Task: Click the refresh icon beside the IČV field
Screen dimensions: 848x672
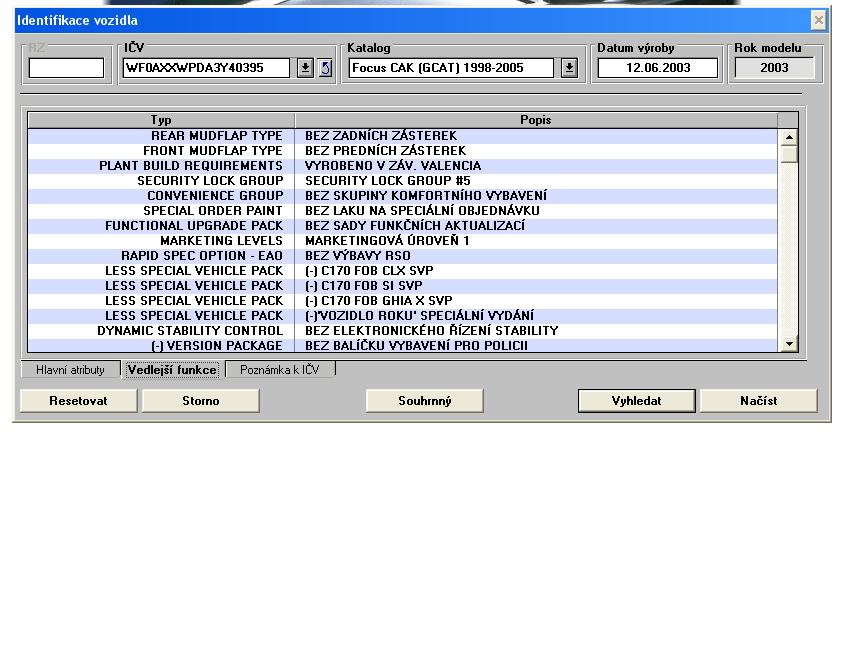Action: click(x=325, y=68)
